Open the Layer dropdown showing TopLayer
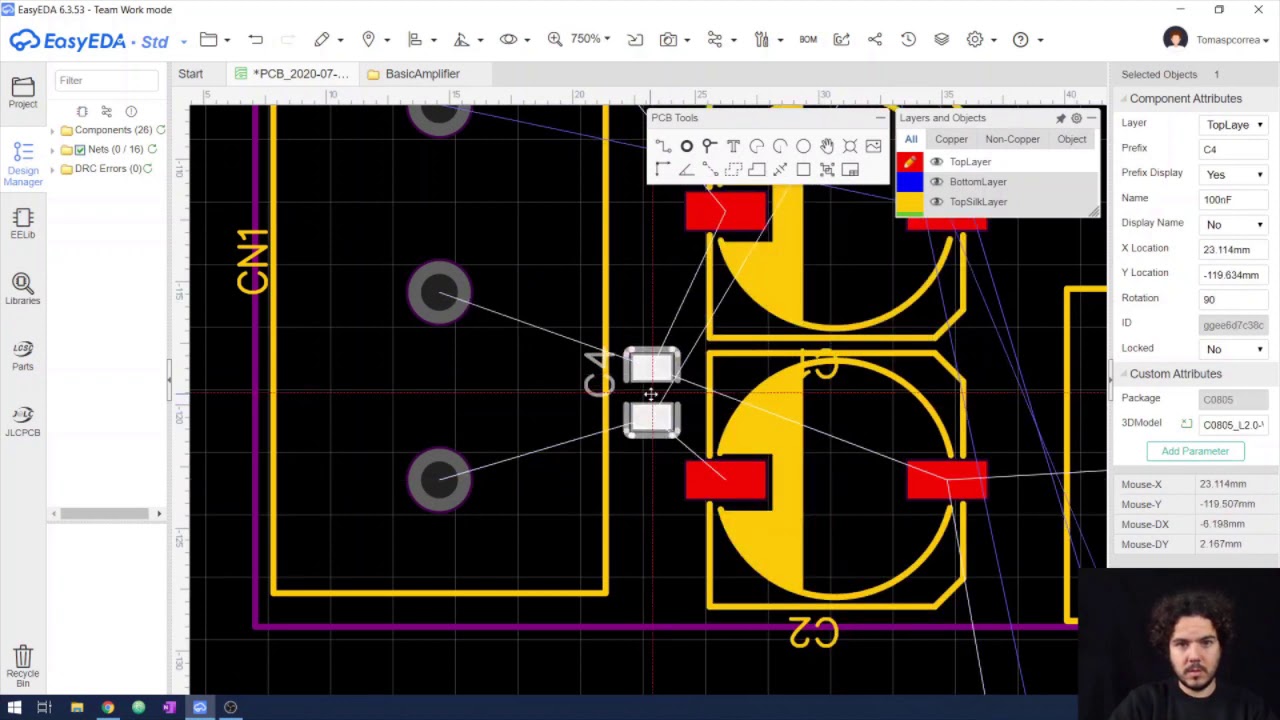 [1233, 125]
